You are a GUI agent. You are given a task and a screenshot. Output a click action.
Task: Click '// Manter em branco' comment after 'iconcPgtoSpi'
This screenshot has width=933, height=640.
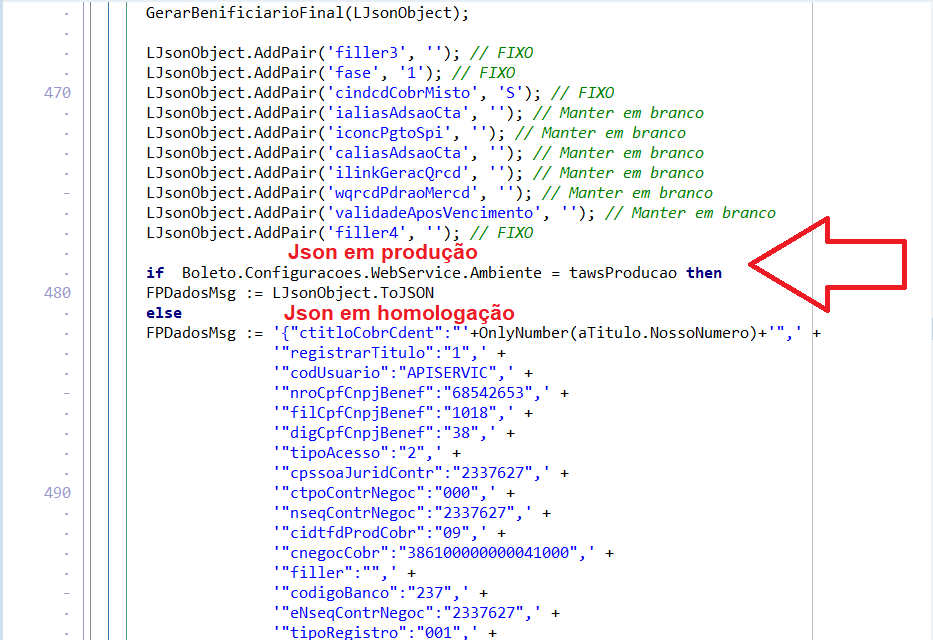point(600,133)
